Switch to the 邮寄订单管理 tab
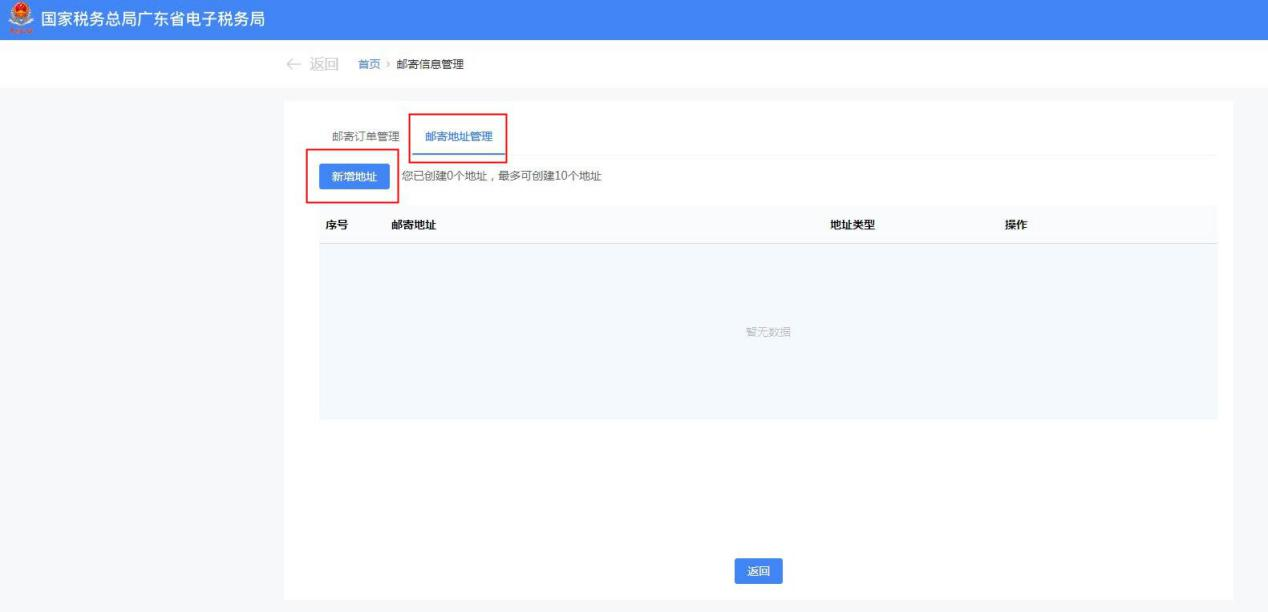 365,137
